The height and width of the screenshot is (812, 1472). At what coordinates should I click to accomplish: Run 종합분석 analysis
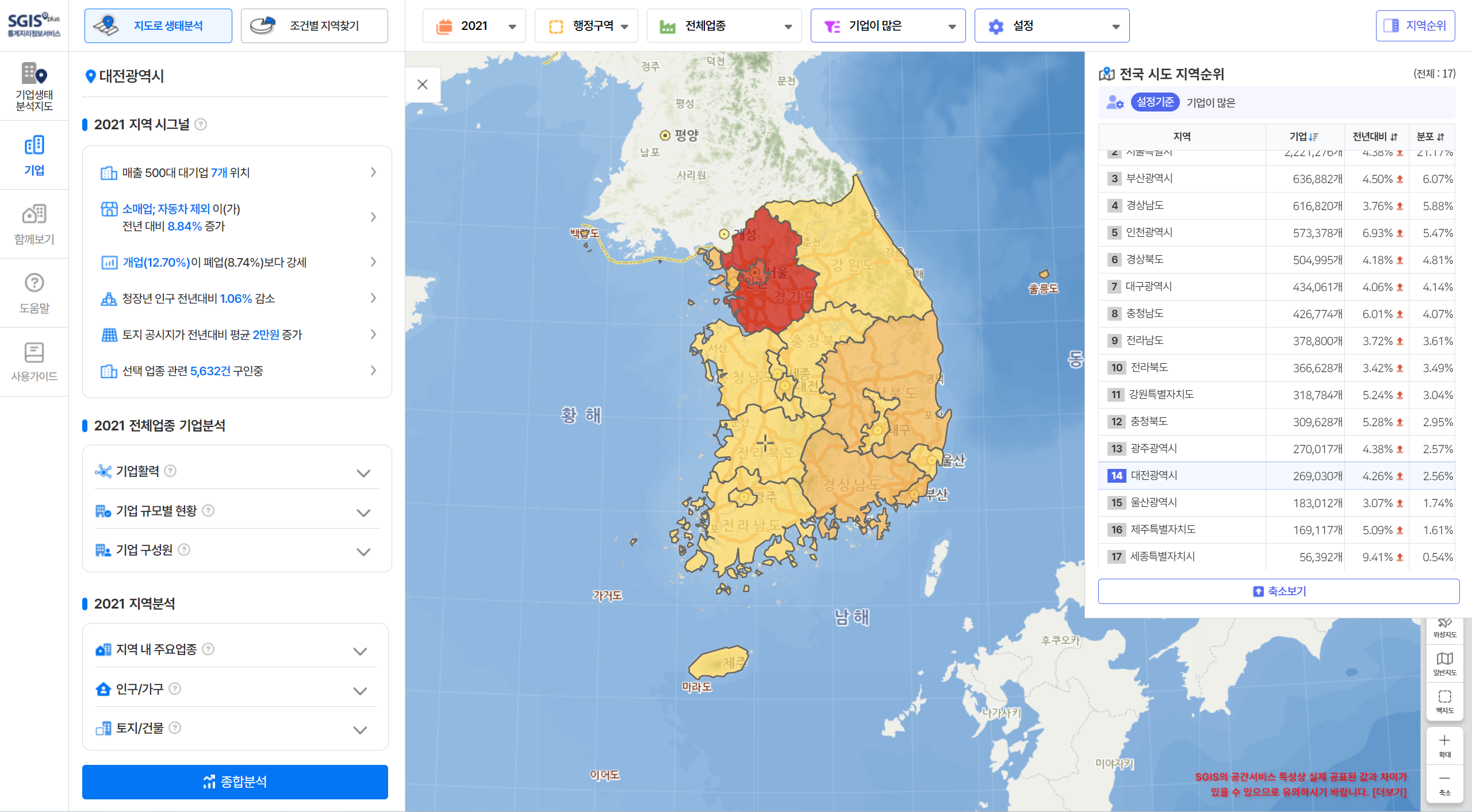235,782
